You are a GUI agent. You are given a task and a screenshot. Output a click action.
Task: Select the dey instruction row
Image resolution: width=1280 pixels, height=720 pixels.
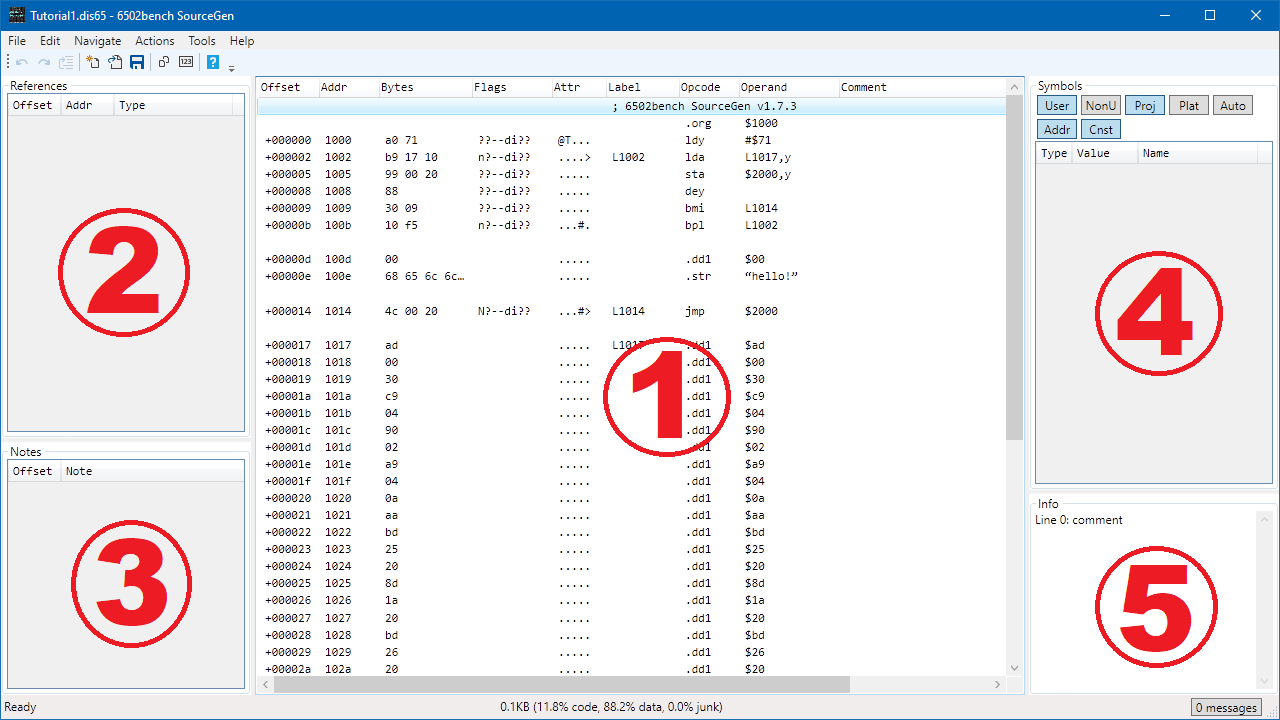pos(631,191)
